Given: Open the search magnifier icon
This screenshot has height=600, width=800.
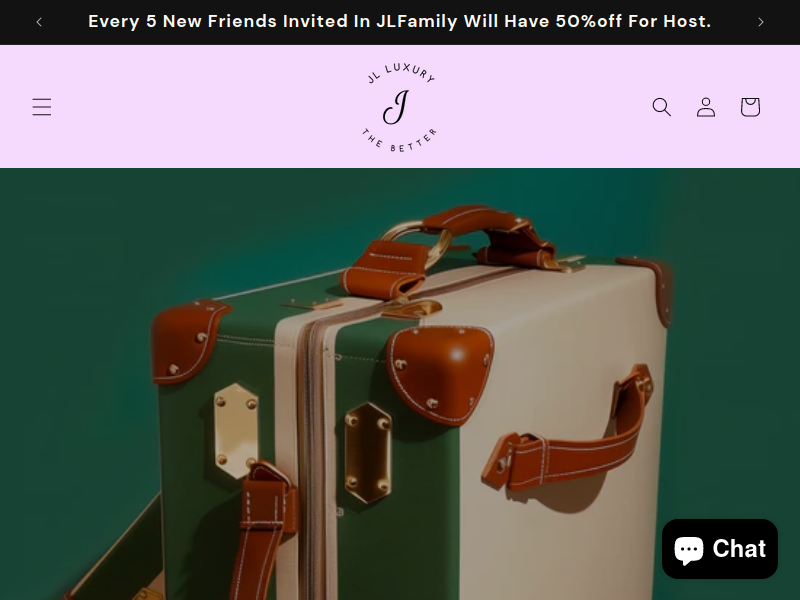Looking at the screenshot, I should (x=662, y=107).
